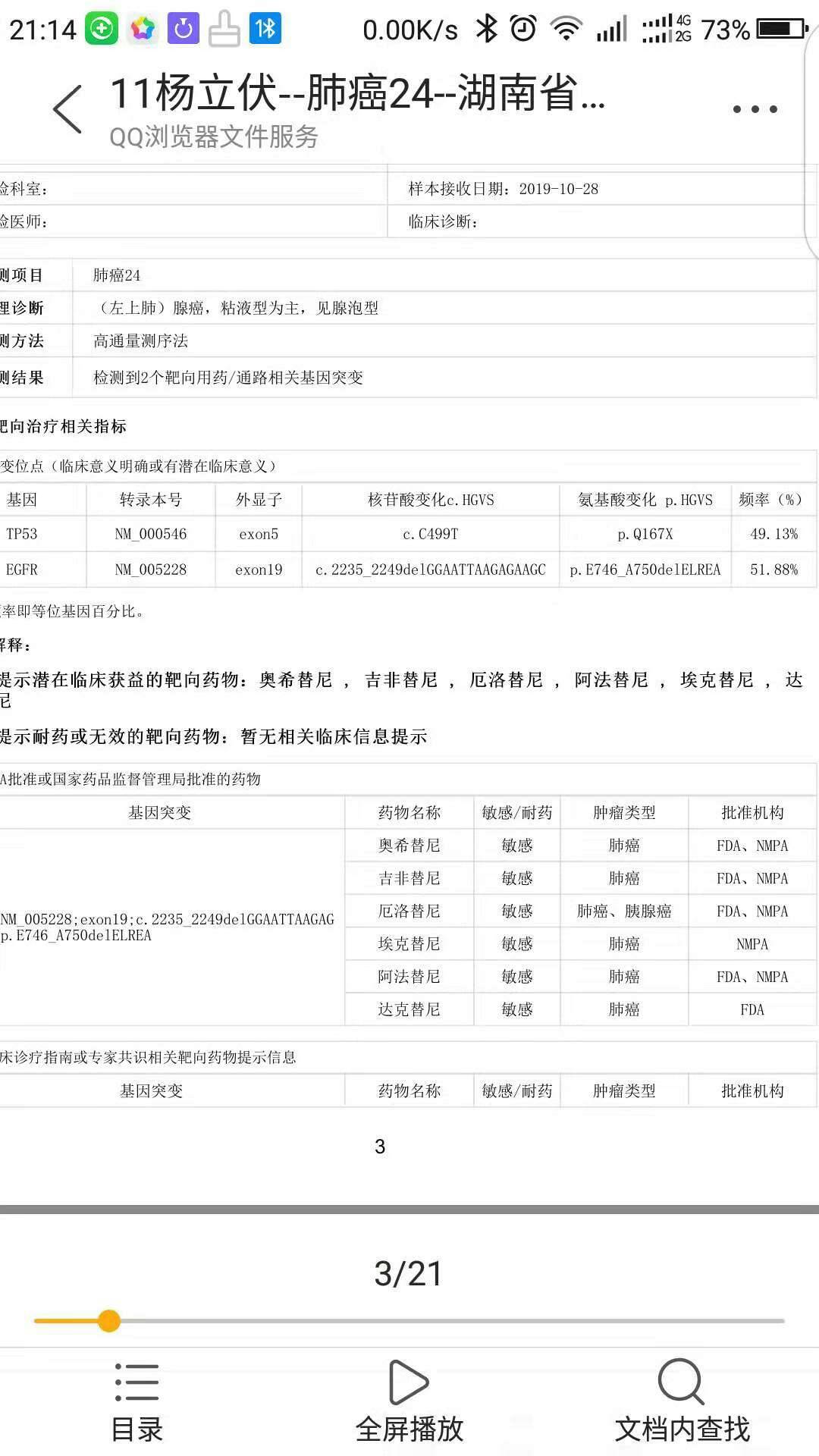The width and height of the screenshot is (819, 1456).
Task: Tap the document title text
Action: (x=357, y=94)
